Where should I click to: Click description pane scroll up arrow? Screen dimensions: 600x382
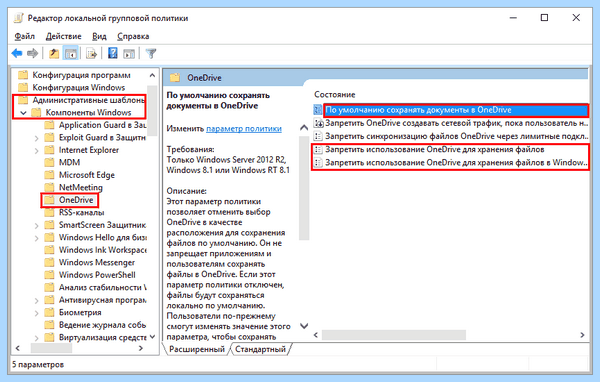pos(304,127)
